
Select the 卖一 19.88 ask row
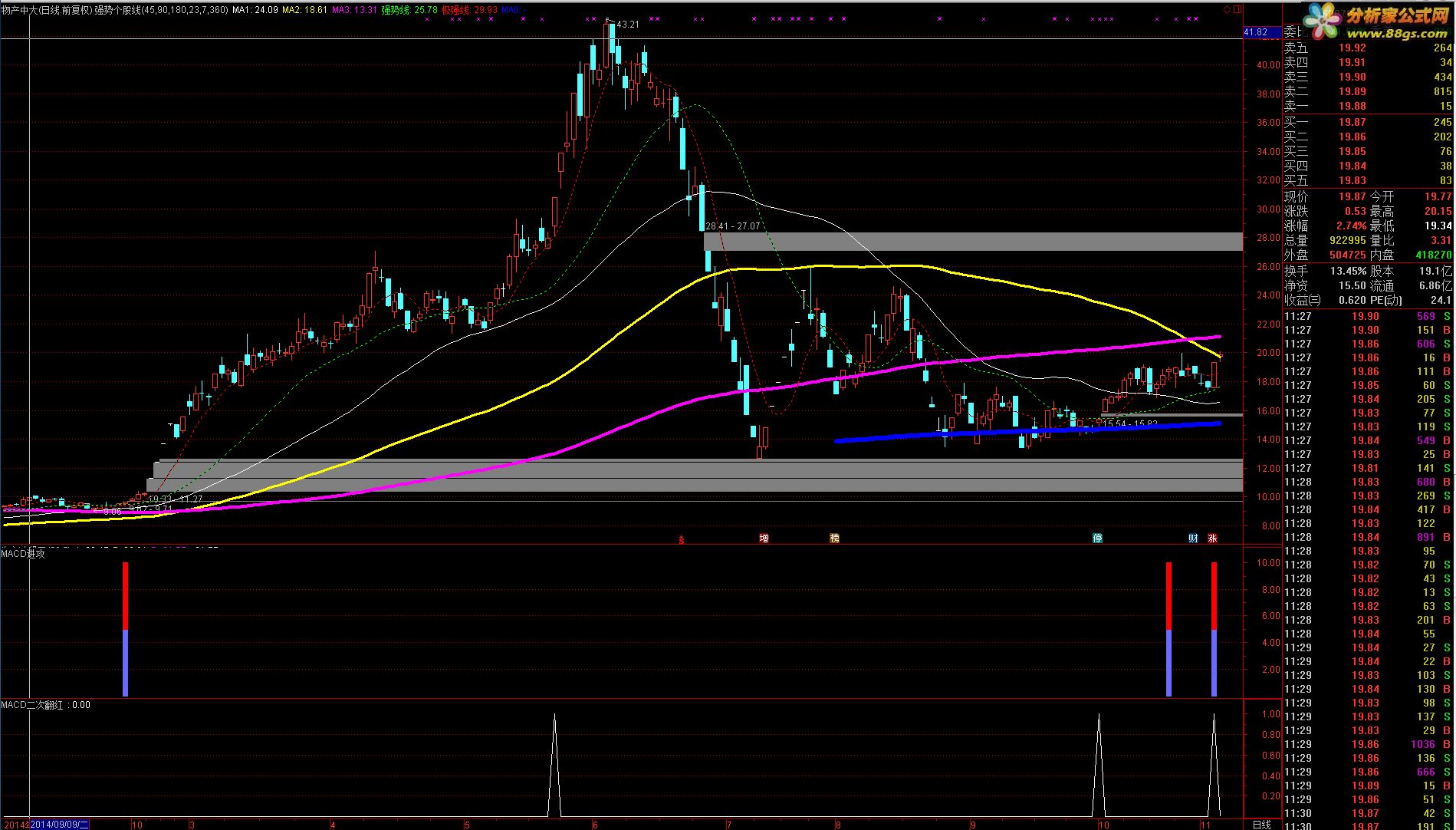tap(1369, 106)
